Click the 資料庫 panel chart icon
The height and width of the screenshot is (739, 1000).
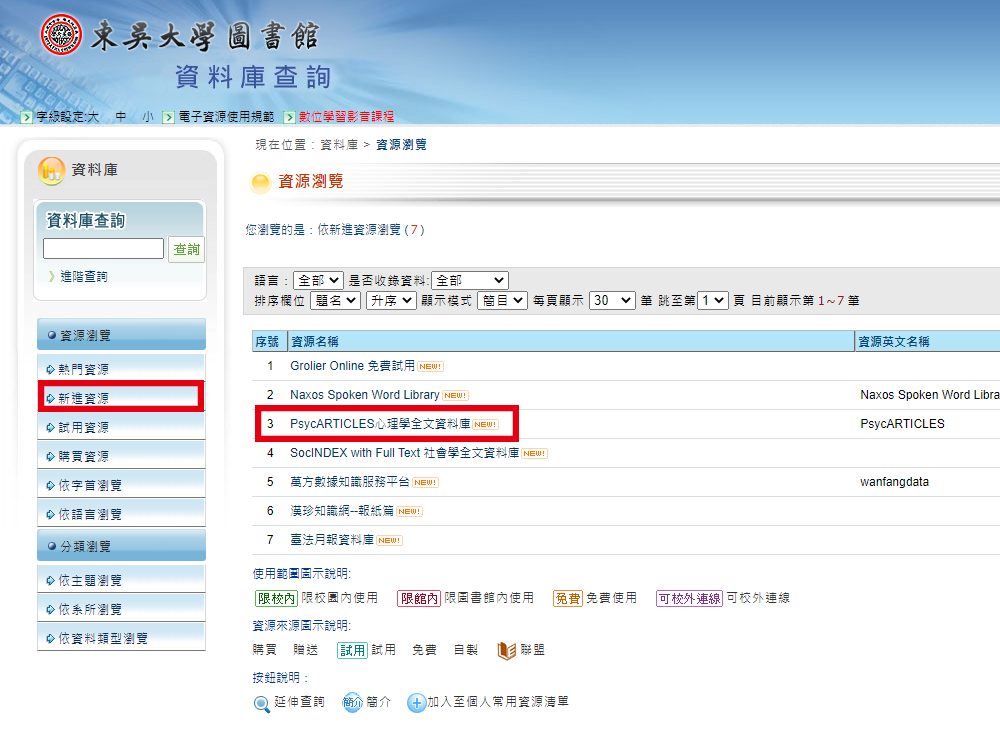(52, 171)
